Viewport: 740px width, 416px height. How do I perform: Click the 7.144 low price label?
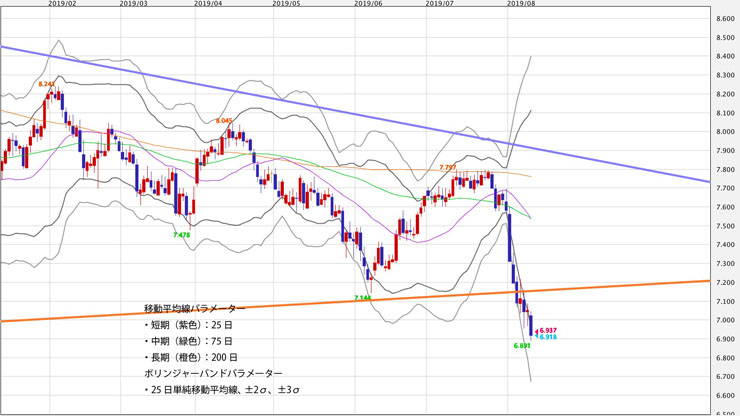(x=362, y=298)
